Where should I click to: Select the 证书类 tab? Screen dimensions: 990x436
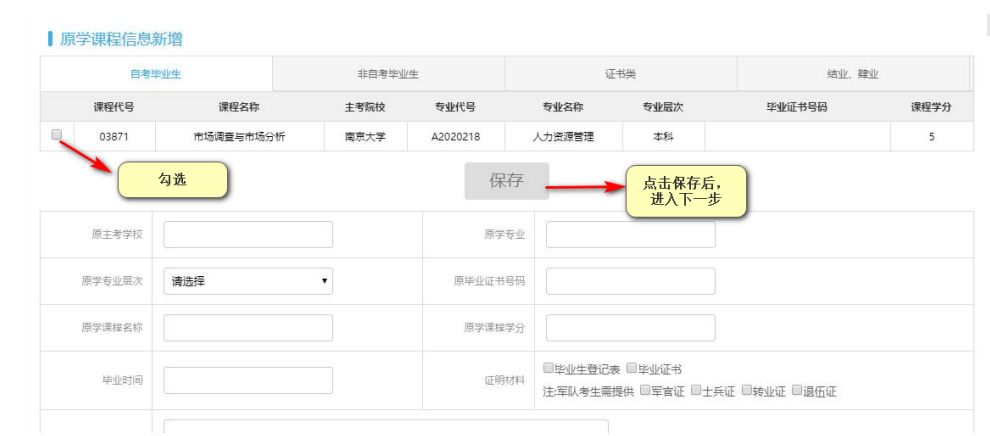(620, 74)
